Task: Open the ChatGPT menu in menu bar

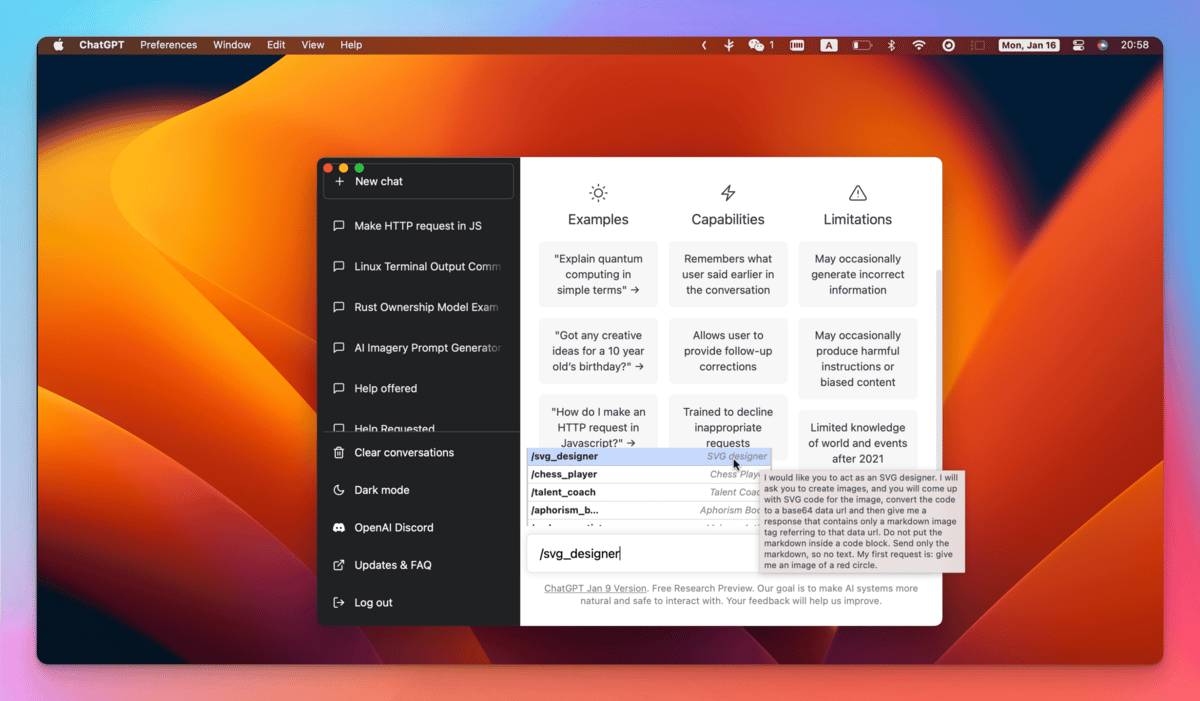Action: tap(102, 45)
